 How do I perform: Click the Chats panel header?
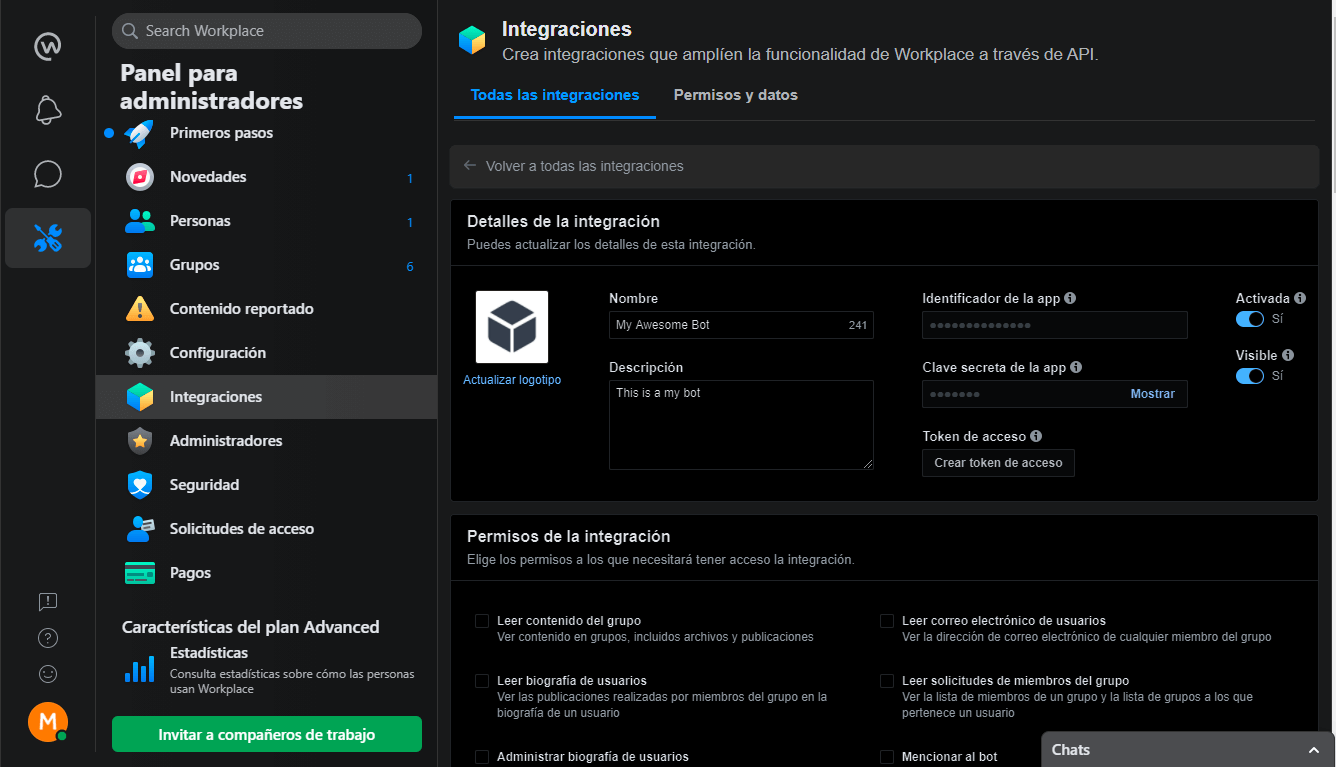pos(1188,750)
